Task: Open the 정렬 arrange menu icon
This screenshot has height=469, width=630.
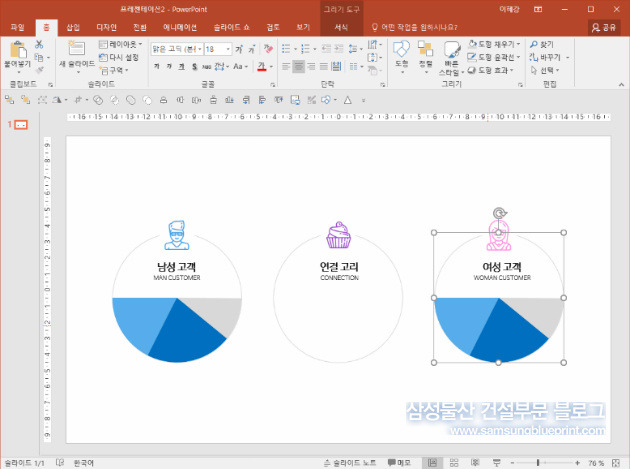Action: 425,56
